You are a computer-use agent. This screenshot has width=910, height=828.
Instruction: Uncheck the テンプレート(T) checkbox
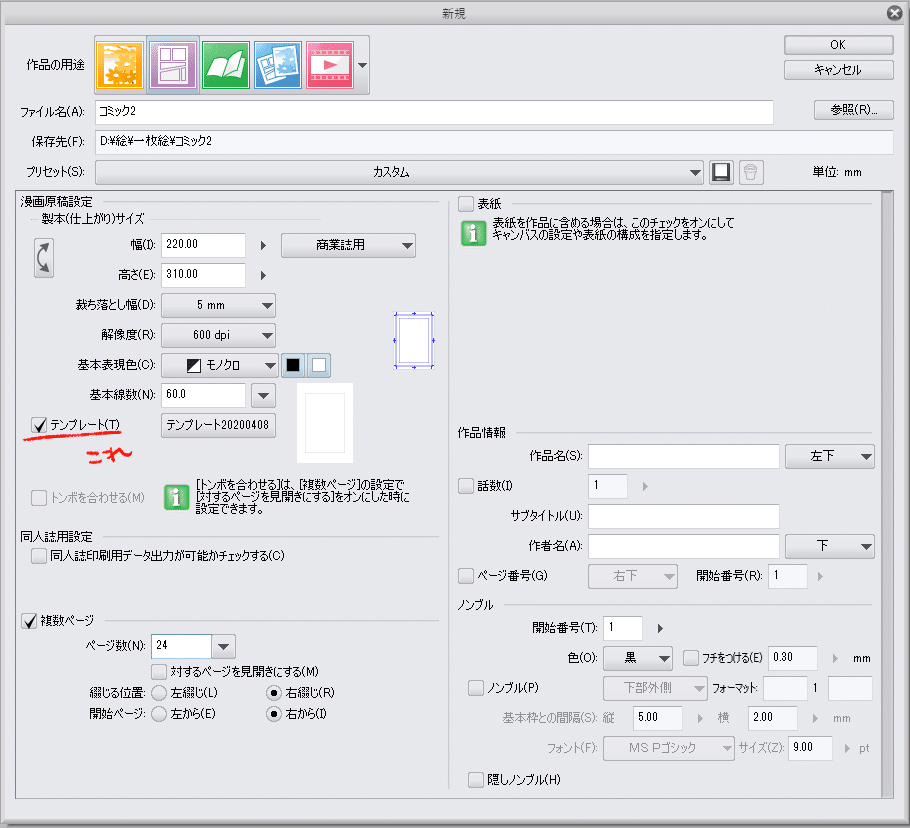(x=39, y=425)
